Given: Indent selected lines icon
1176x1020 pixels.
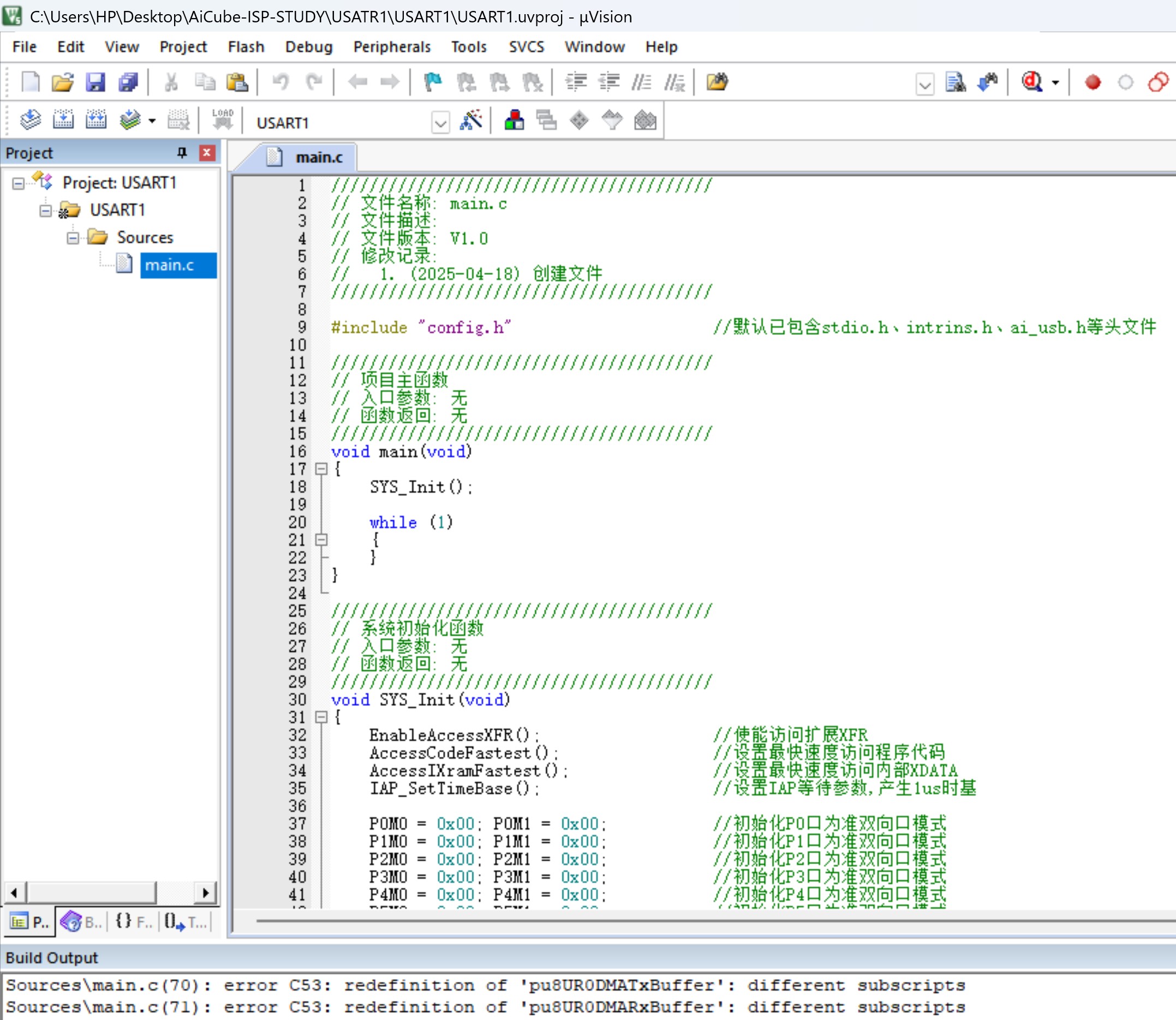Looking at the screenshot, I should click(576, 82).
